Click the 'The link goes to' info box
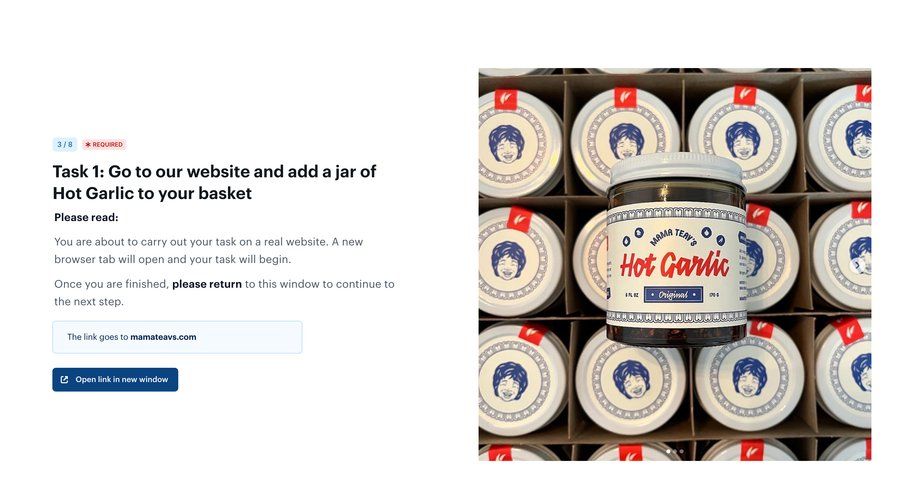This screenshot has width=900, height=484. (x=177, y=337)
